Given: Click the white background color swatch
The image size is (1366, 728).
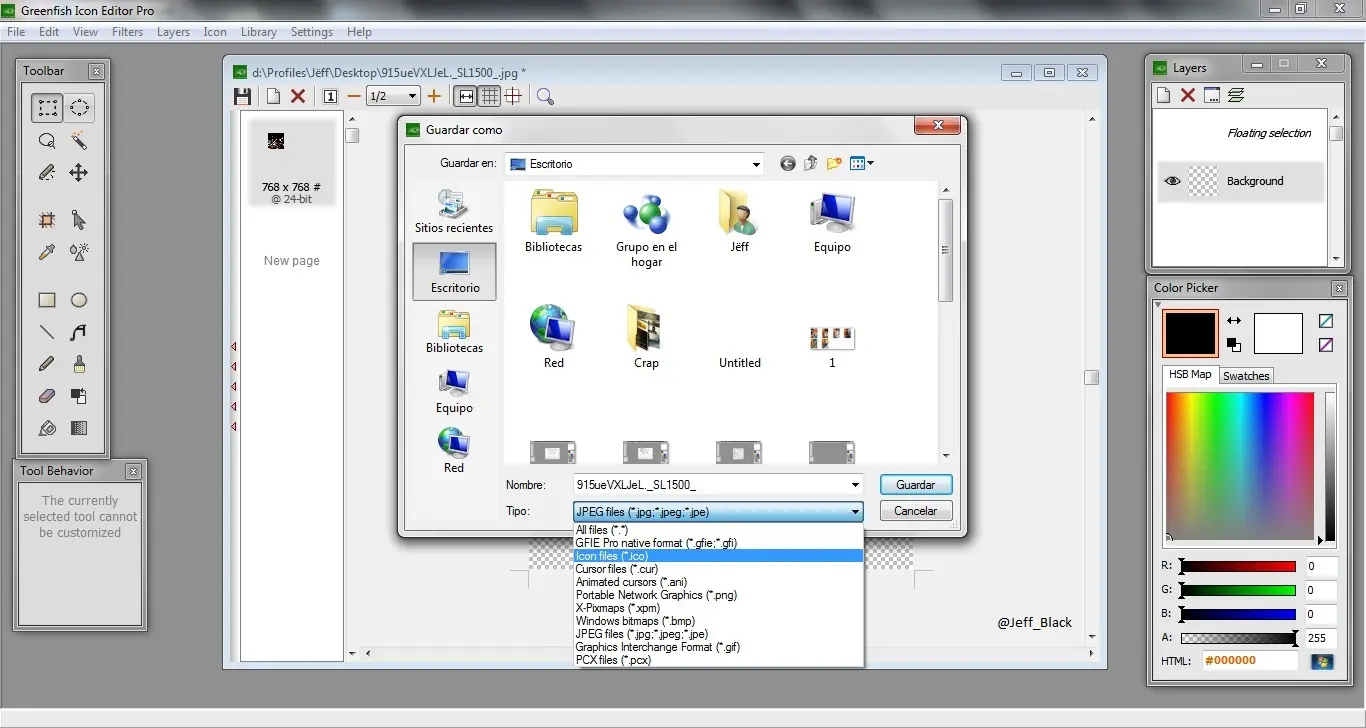Looking at the screenshot, I should 1279,333.
